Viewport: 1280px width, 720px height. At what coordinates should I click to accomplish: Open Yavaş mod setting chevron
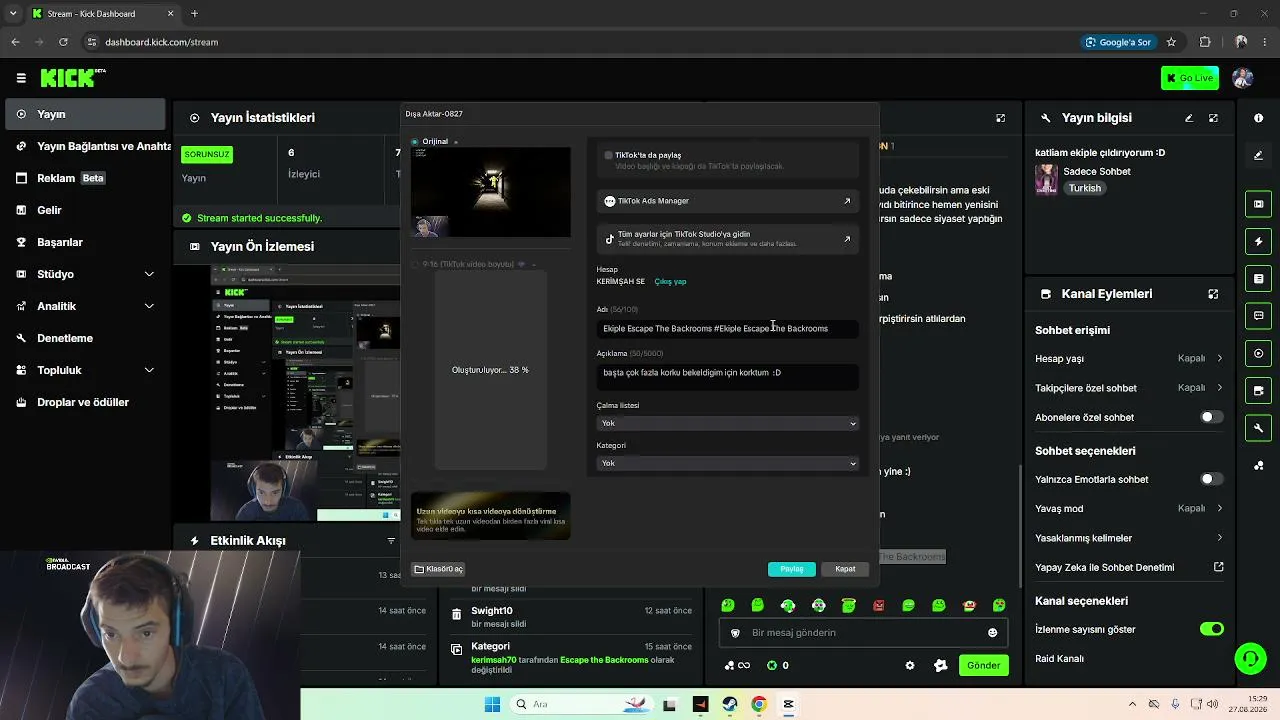pyautogui.click(x=1219, y=508)
